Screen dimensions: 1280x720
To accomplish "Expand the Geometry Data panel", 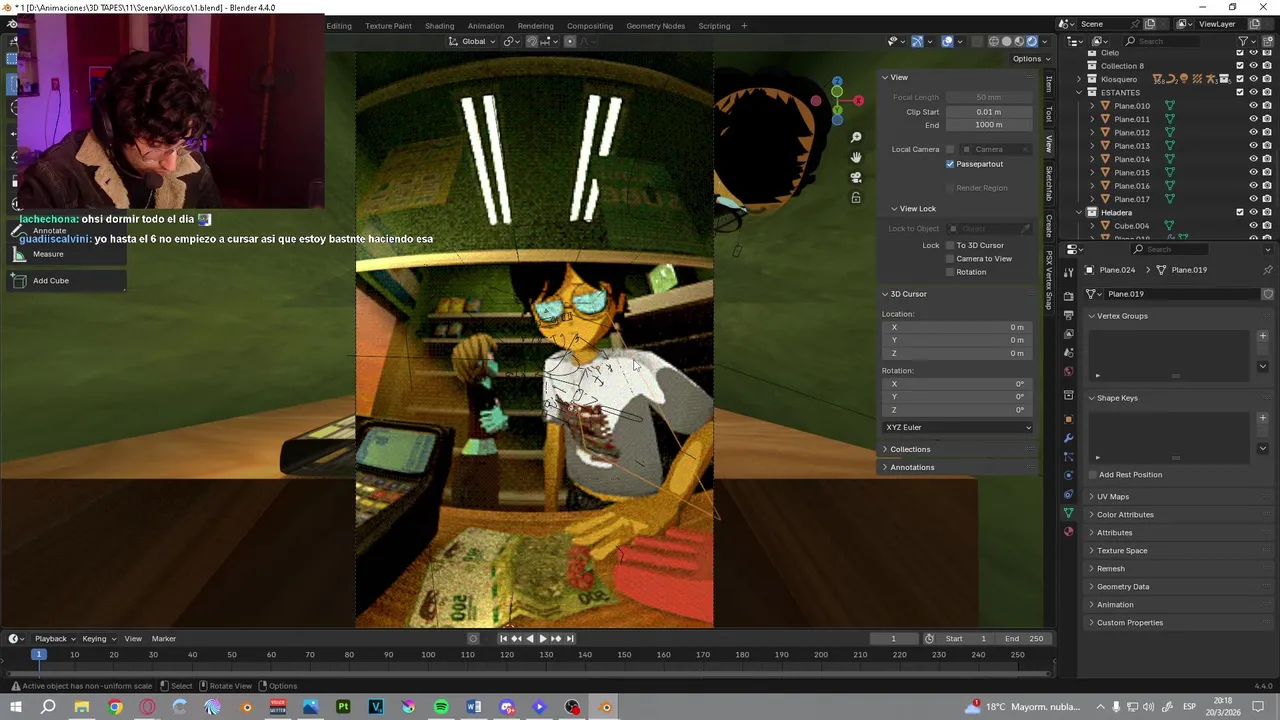I will [1122, 587].
